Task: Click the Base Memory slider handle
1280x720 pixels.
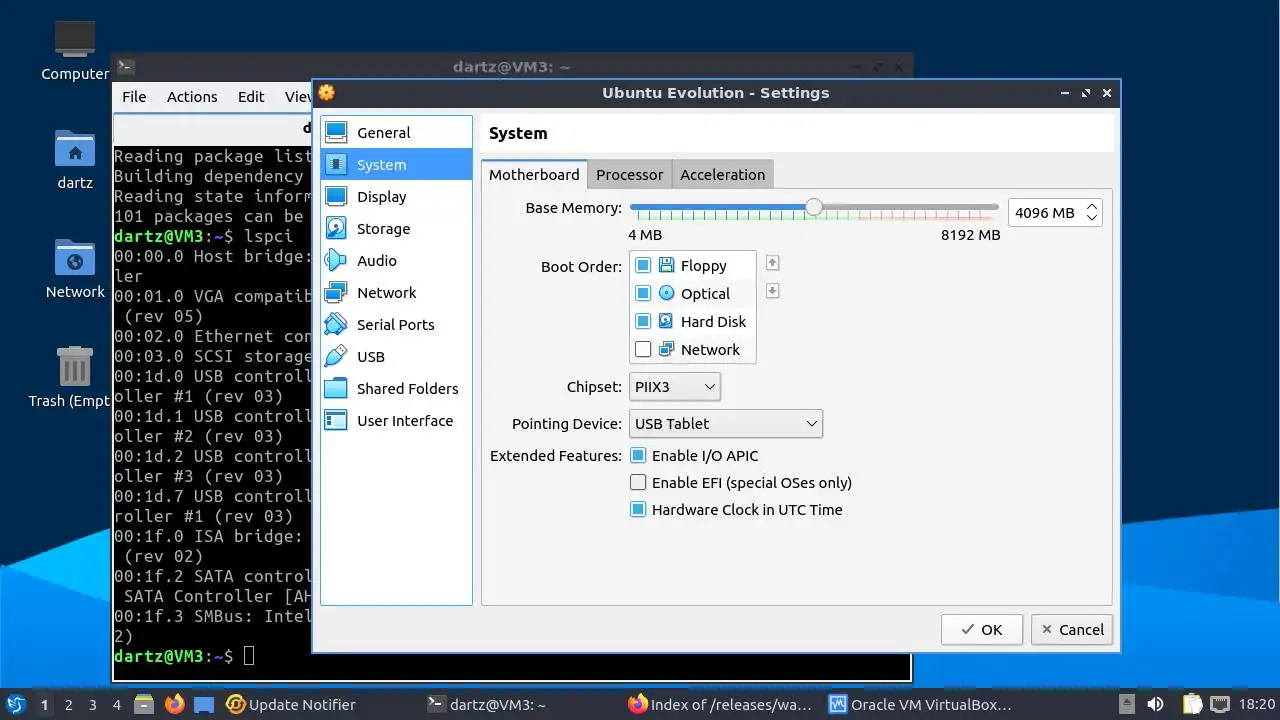Action: pos(814,207)
